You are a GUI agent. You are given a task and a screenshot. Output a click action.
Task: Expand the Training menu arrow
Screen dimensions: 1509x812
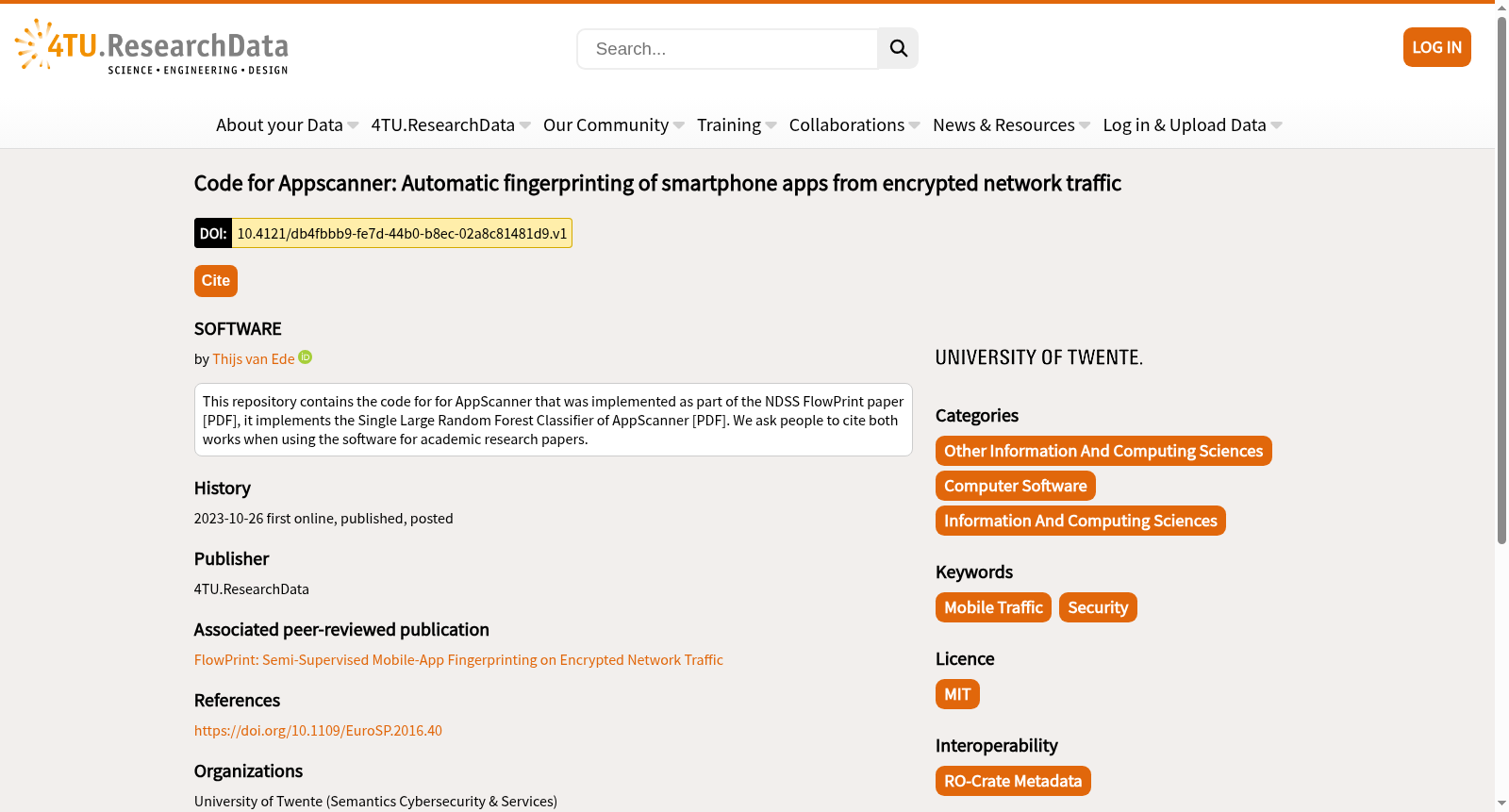point(771,125)
